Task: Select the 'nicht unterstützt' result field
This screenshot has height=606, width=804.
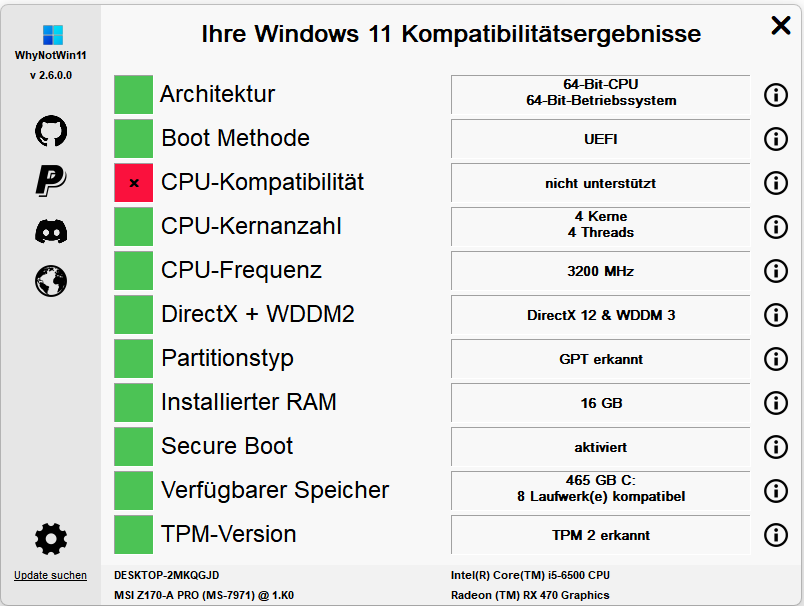Action: coord(600,183)
